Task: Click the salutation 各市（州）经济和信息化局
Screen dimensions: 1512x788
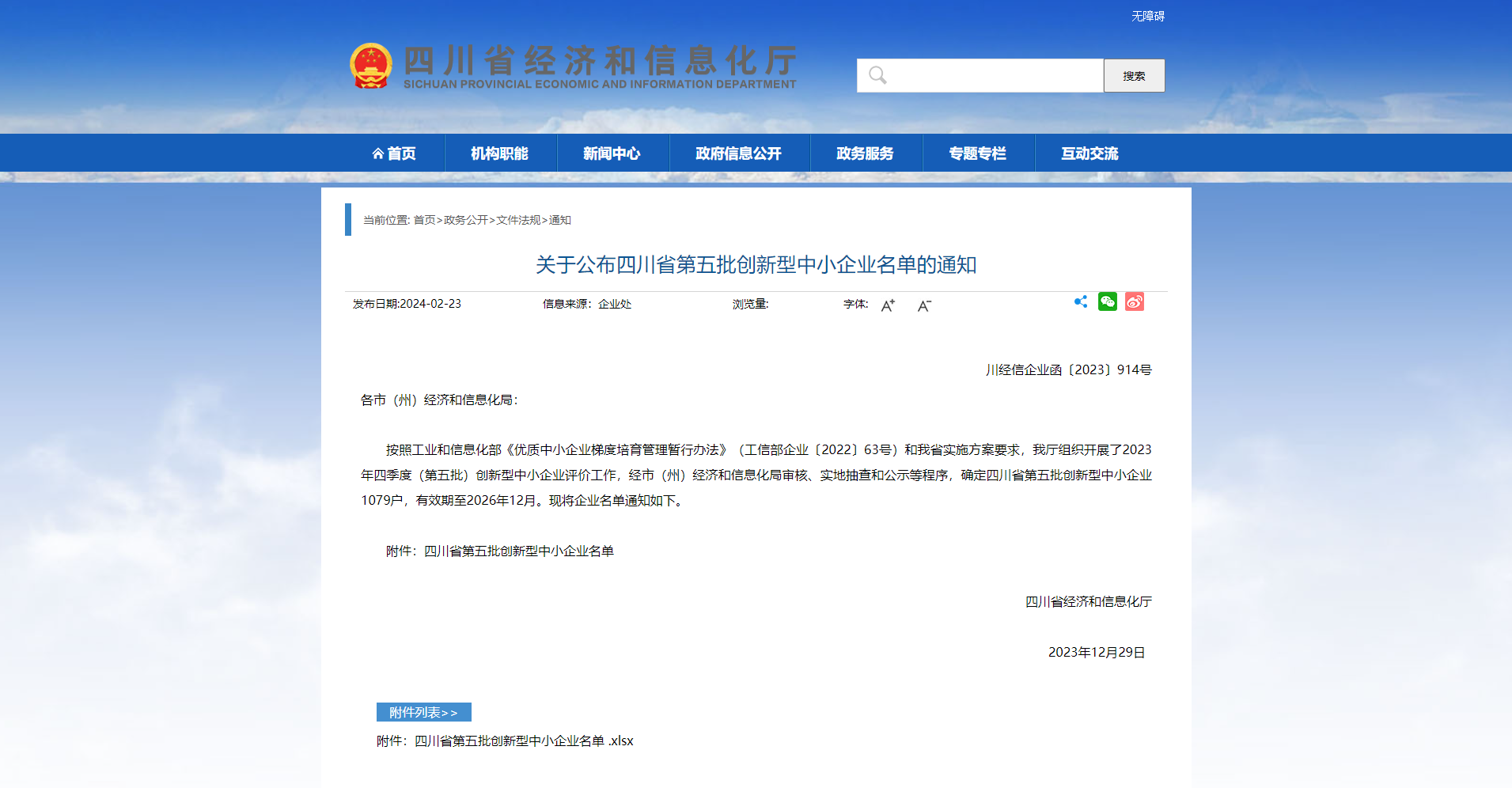Action: tap(439, 400)
